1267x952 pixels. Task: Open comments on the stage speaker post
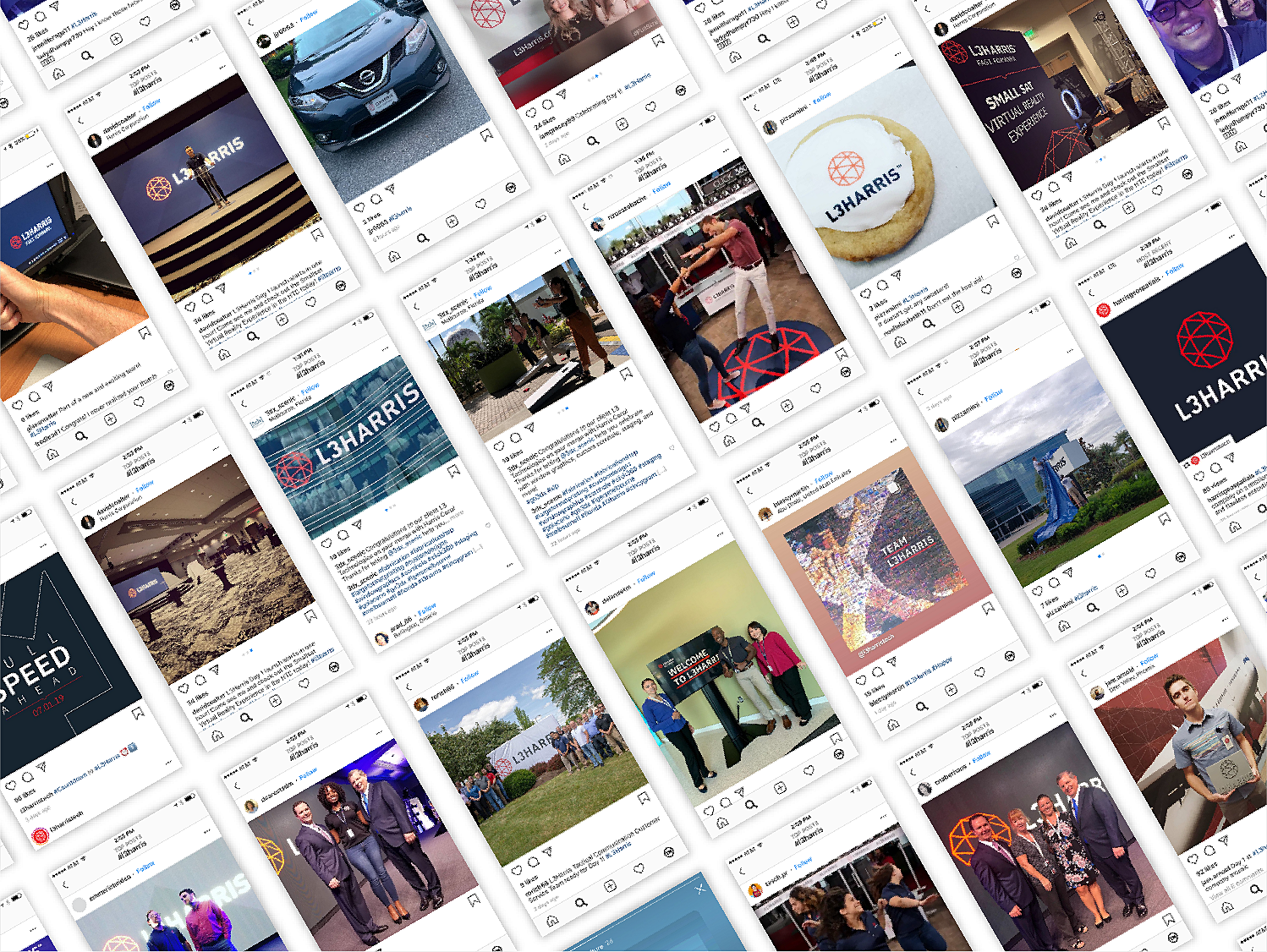[x=206, y=298]
